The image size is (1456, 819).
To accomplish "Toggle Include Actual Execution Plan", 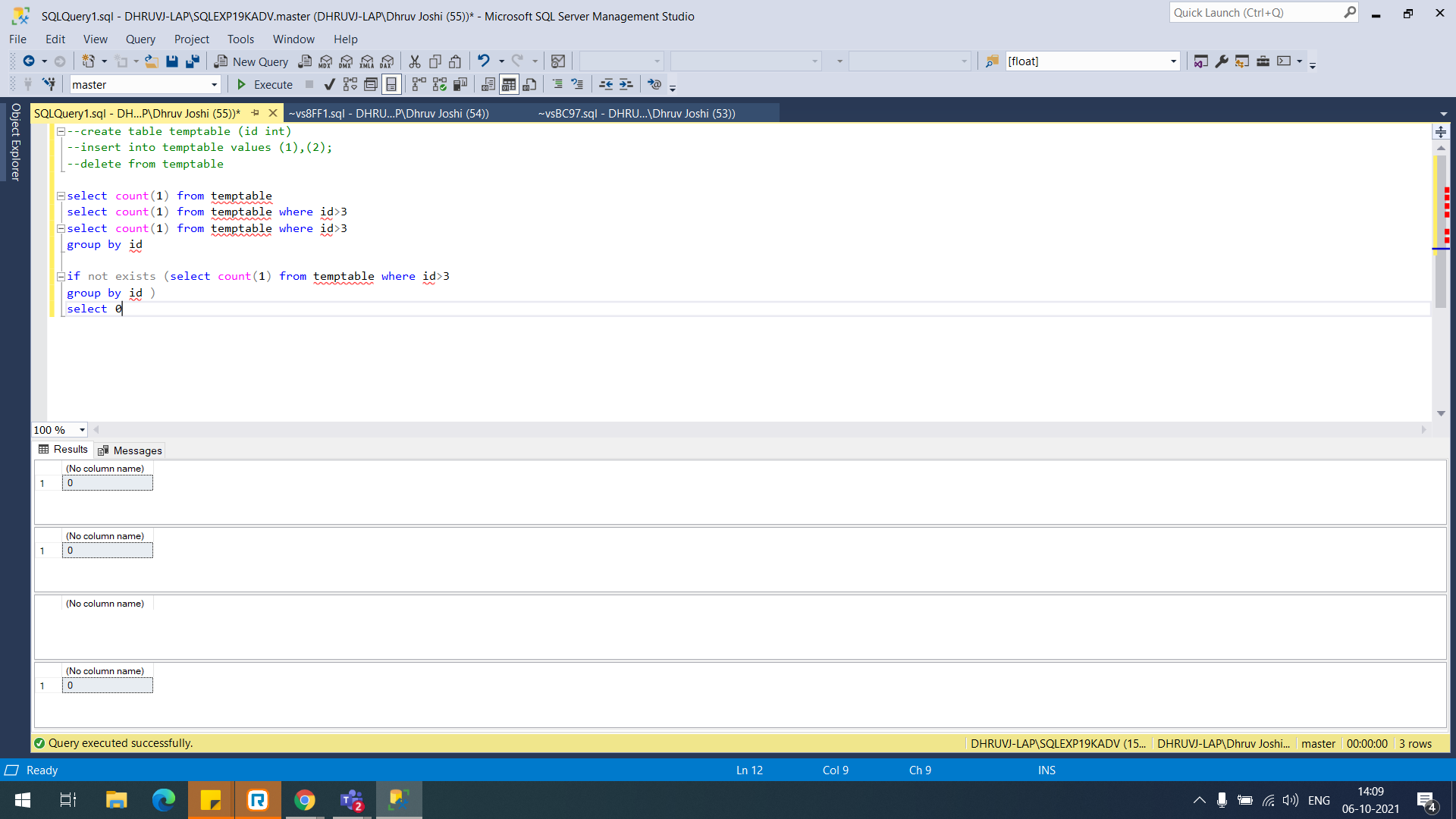I will [419, 84].
